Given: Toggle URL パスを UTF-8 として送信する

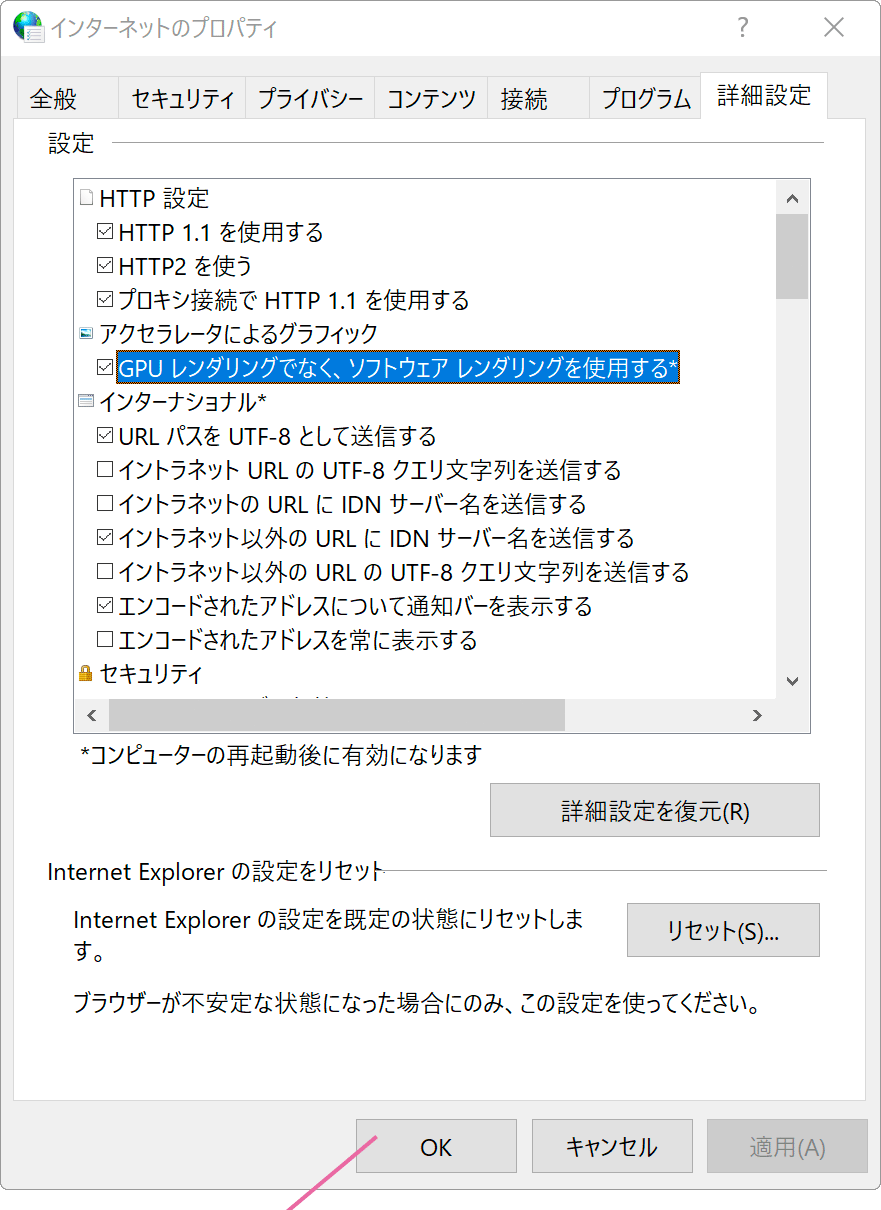Looking at the screenshot, I should [x=105, y=435].
